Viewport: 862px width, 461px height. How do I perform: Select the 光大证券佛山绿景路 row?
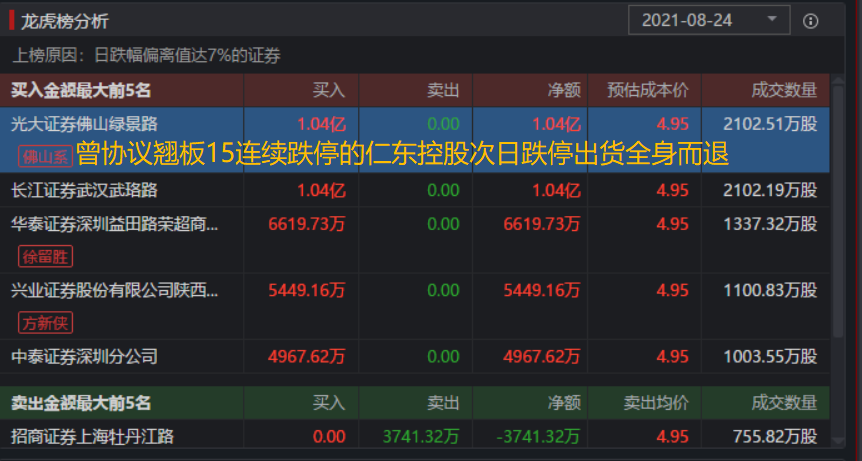84,124
